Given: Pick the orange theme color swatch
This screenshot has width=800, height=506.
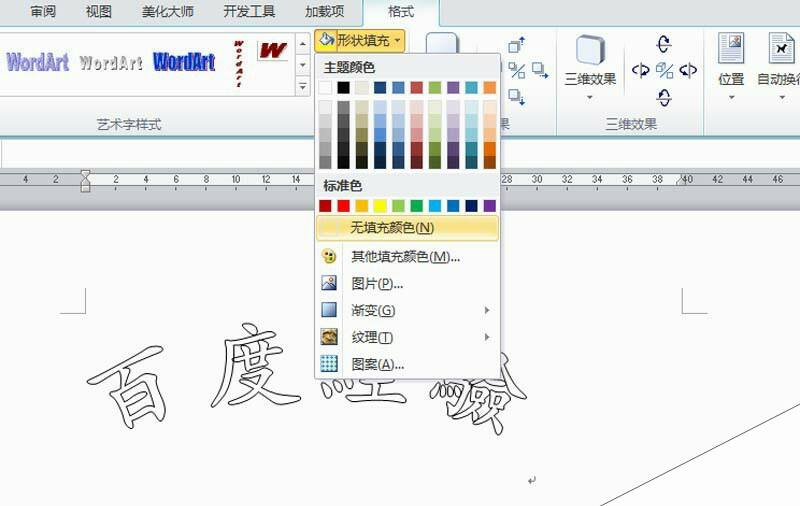Looking at the screenshot, I should (490, 88).
